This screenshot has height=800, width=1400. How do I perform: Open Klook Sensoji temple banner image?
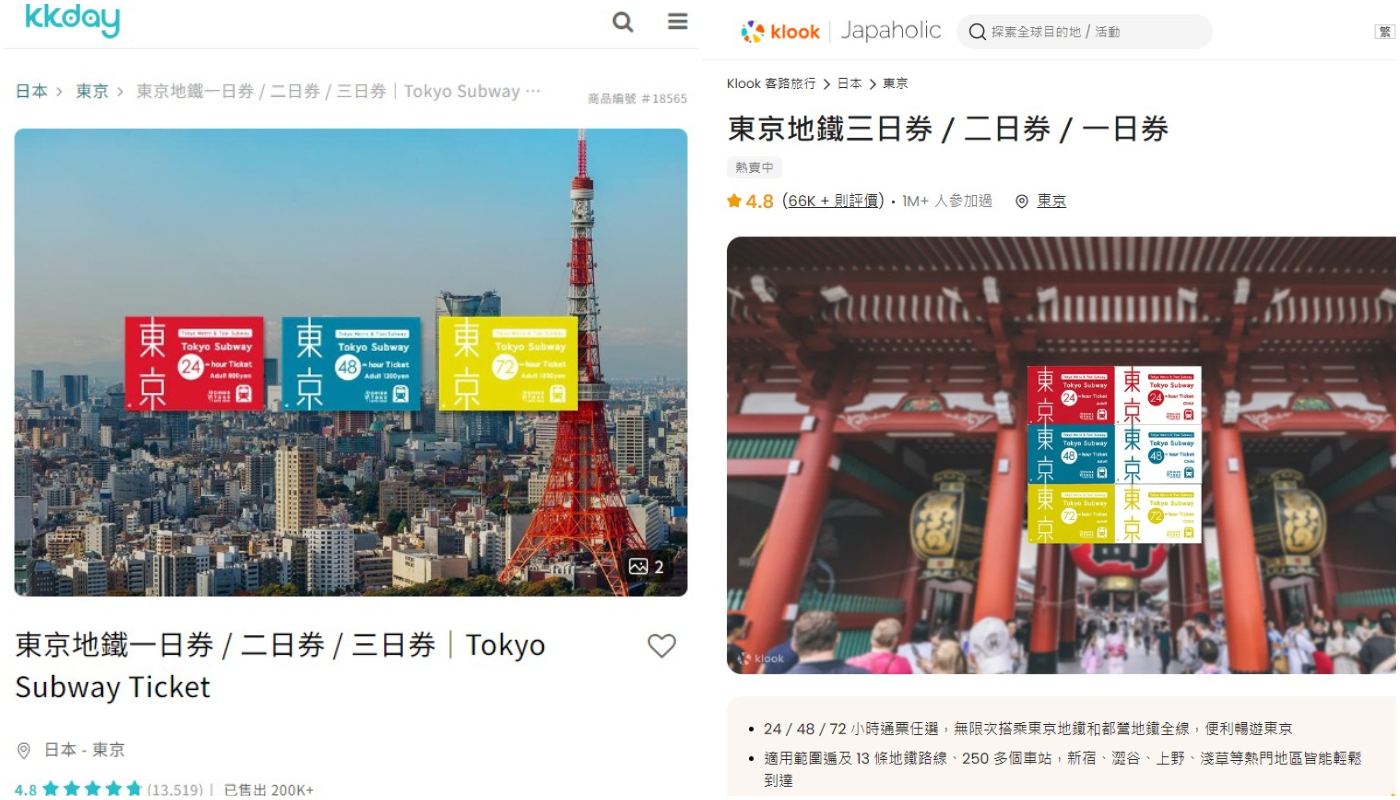click(x=1061, y=455)
